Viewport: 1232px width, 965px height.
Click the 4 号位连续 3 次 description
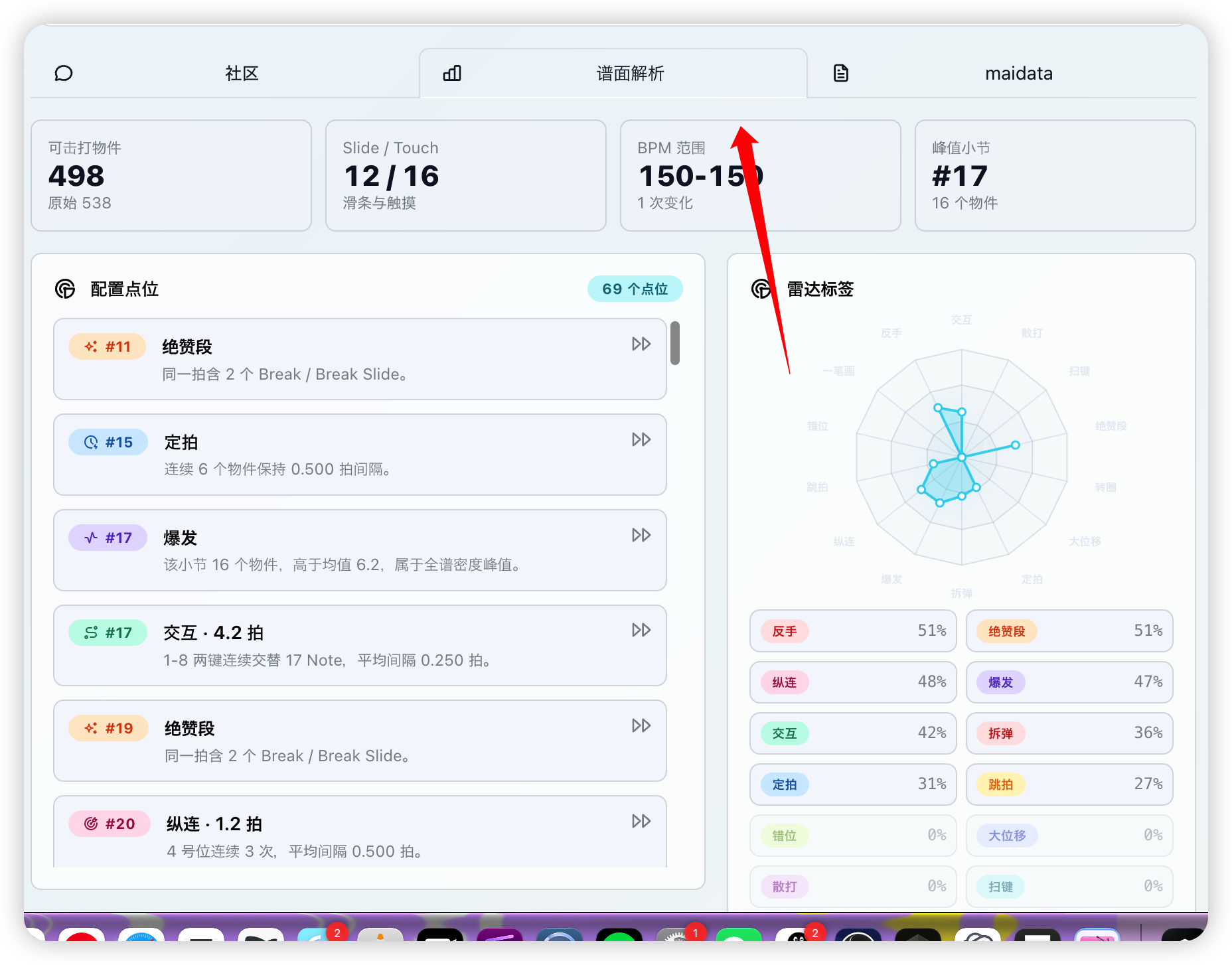coord(295,851)
